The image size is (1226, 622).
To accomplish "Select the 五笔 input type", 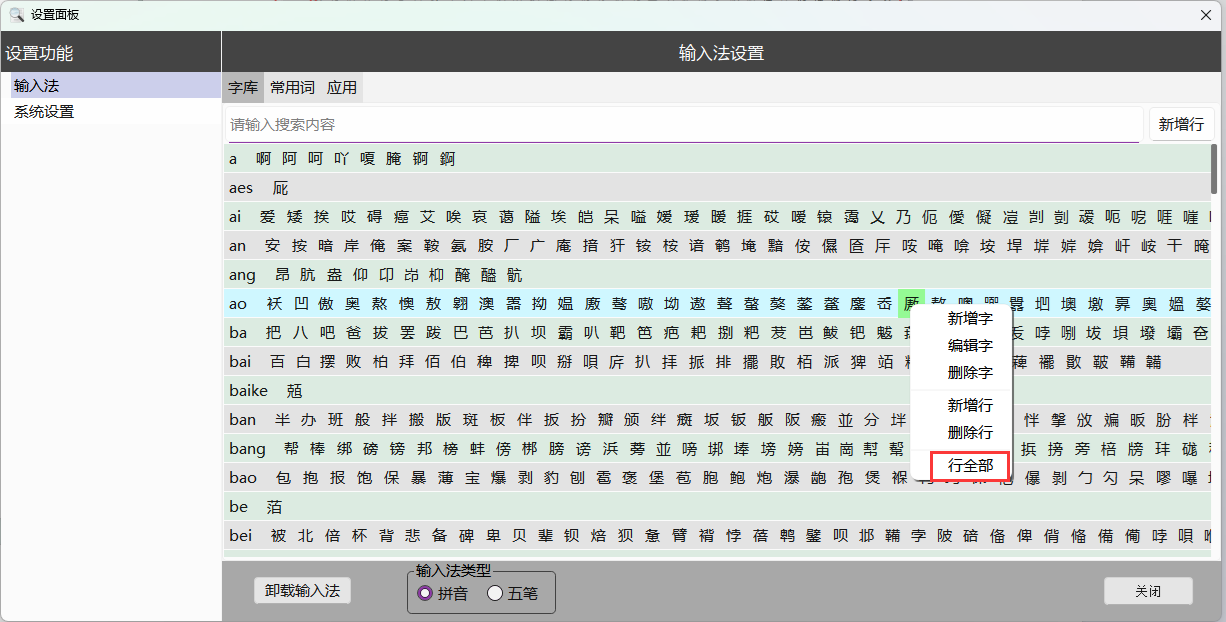I will coord(512,593).
